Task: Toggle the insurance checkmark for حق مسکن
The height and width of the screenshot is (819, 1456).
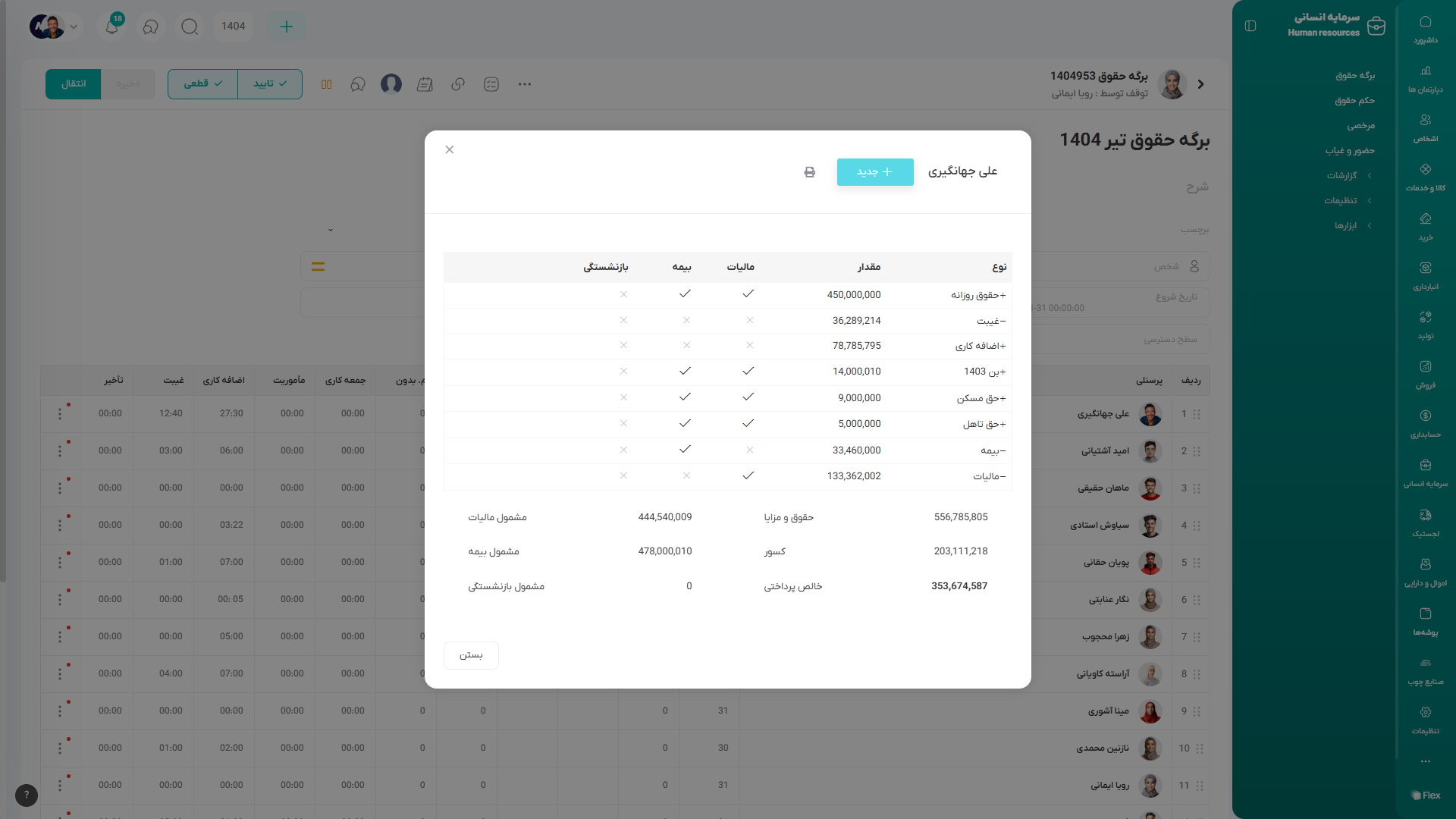Action: [x=685, y=397]
